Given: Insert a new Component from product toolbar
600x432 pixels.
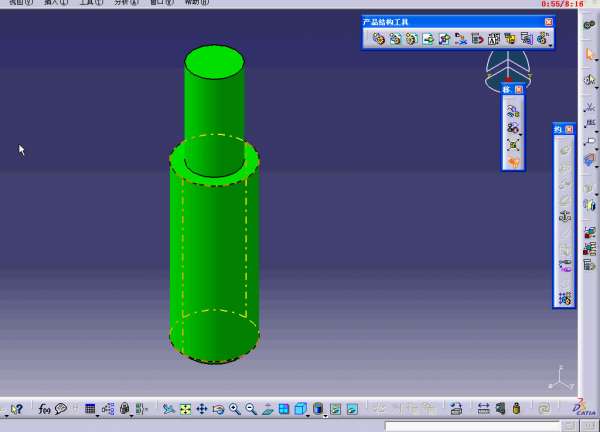Looking at the screenshot, I should (x=378, y=39).
